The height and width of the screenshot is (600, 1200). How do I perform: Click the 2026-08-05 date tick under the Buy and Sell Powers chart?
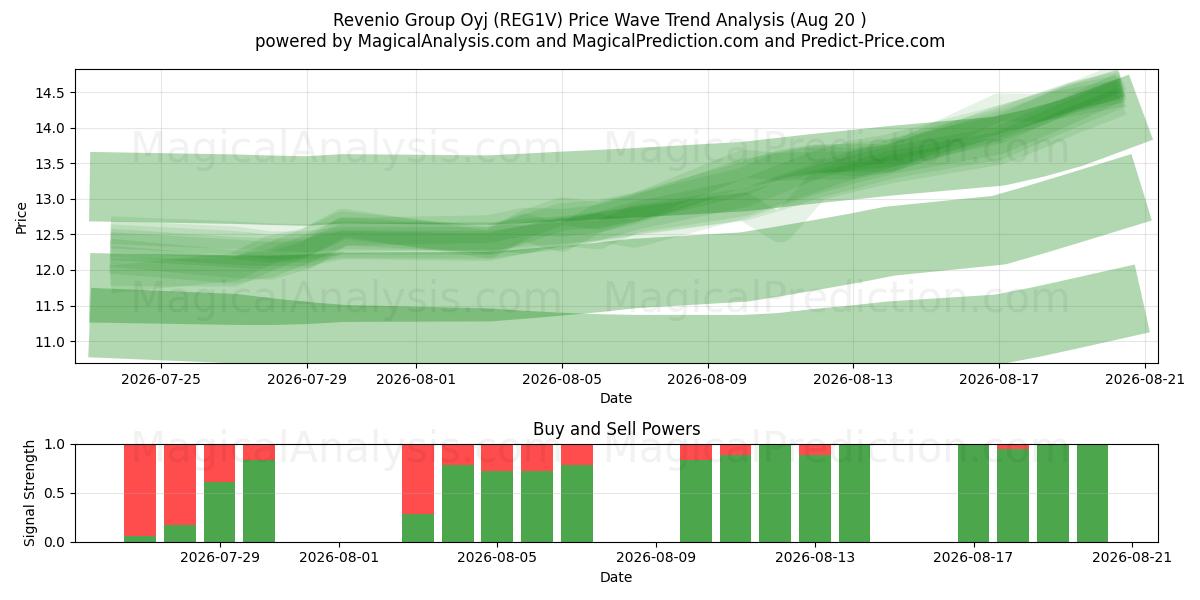497,558
